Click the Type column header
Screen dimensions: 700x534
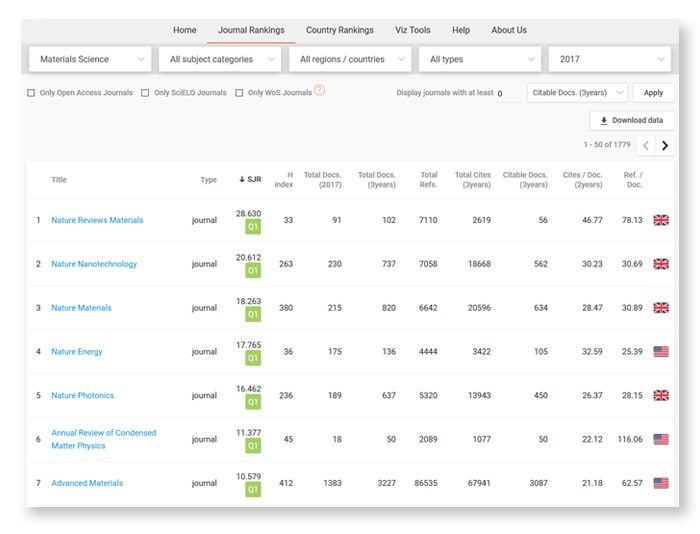tap(208, 179)
